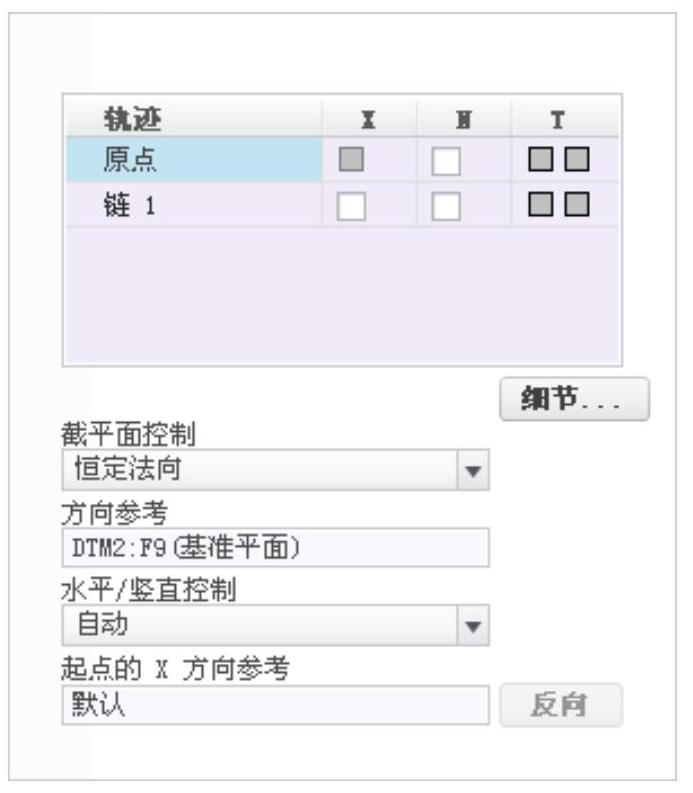Click the 方向参考 DTM2:F9 field
Screen dimensions: 693x793
click(275, 548)
